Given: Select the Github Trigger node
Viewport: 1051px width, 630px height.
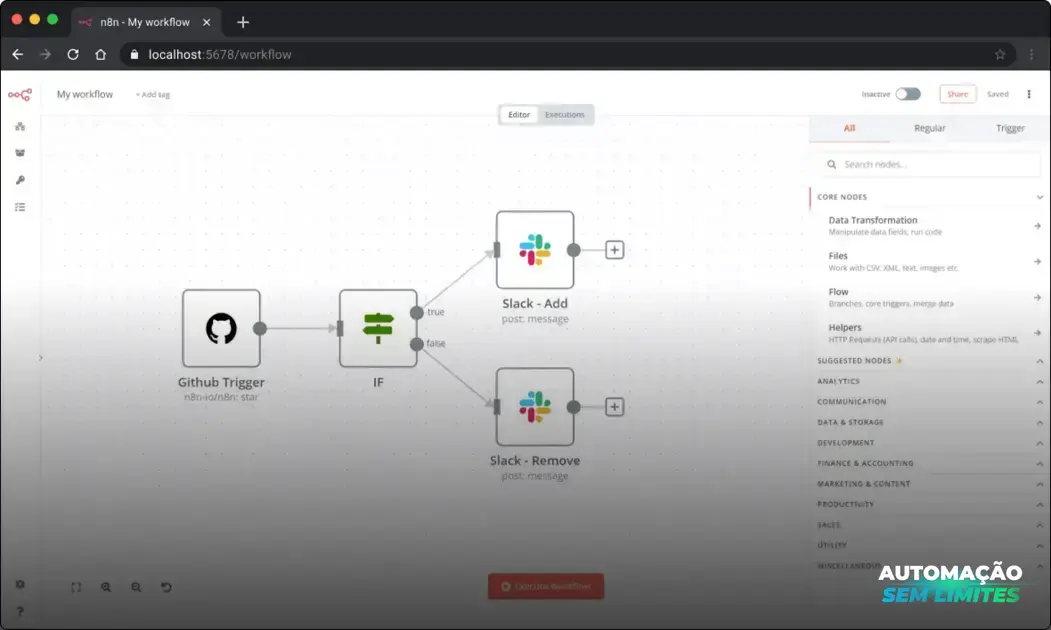Looking at the screenshot, I should coord(221,328).
